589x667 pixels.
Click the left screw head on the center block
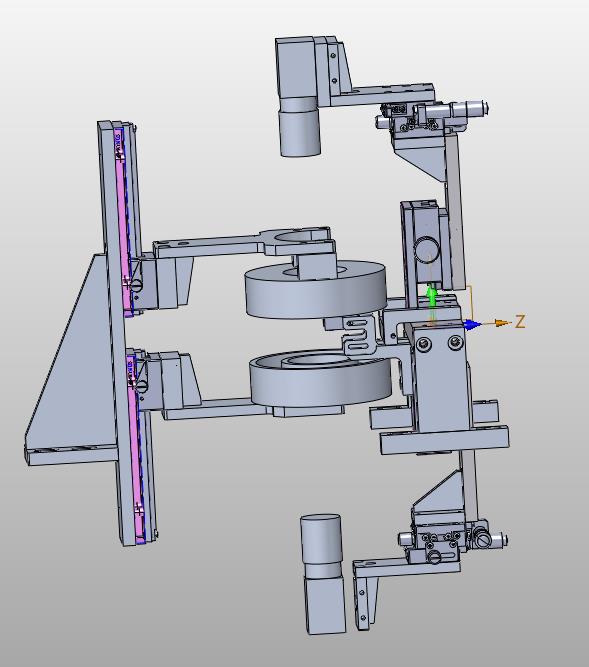(x=424, y=344)
